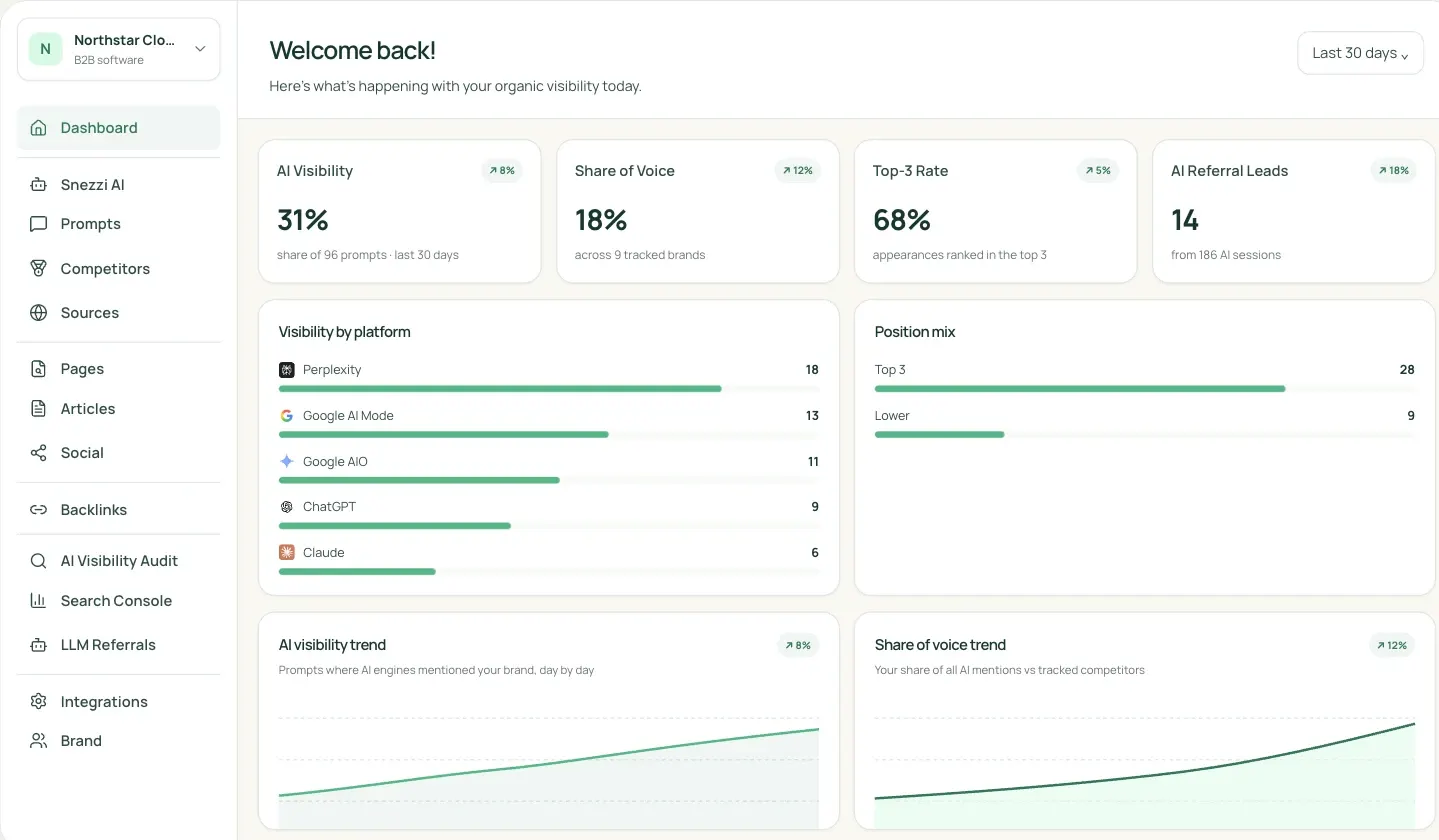Open the Top-3 Rate card

996,211
